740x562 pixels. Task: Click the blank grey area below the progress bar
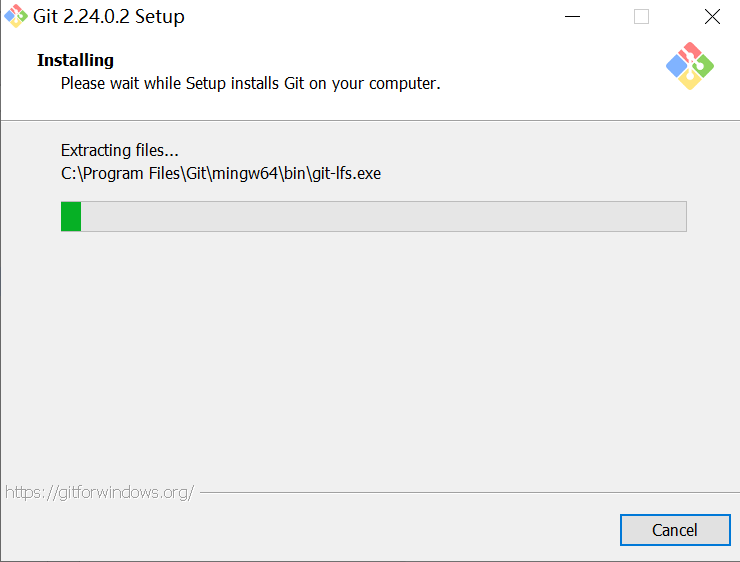370,360
